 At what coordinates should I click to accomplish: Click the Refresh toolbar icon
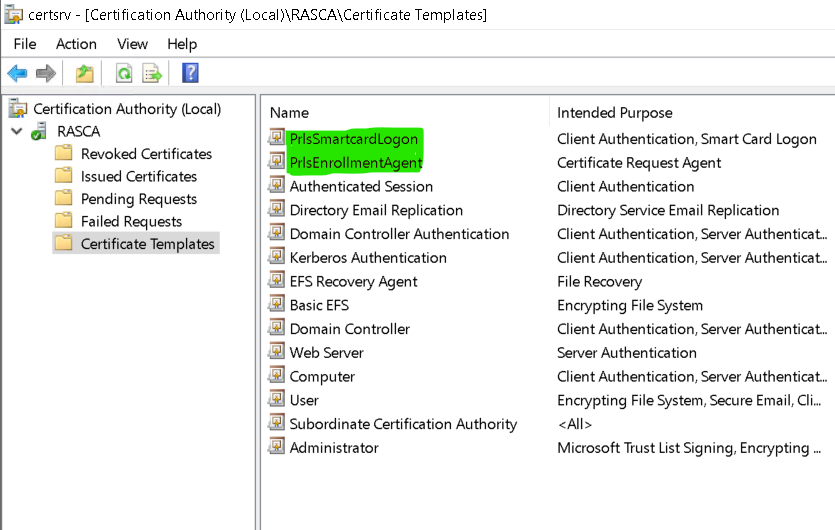point(124,73)
